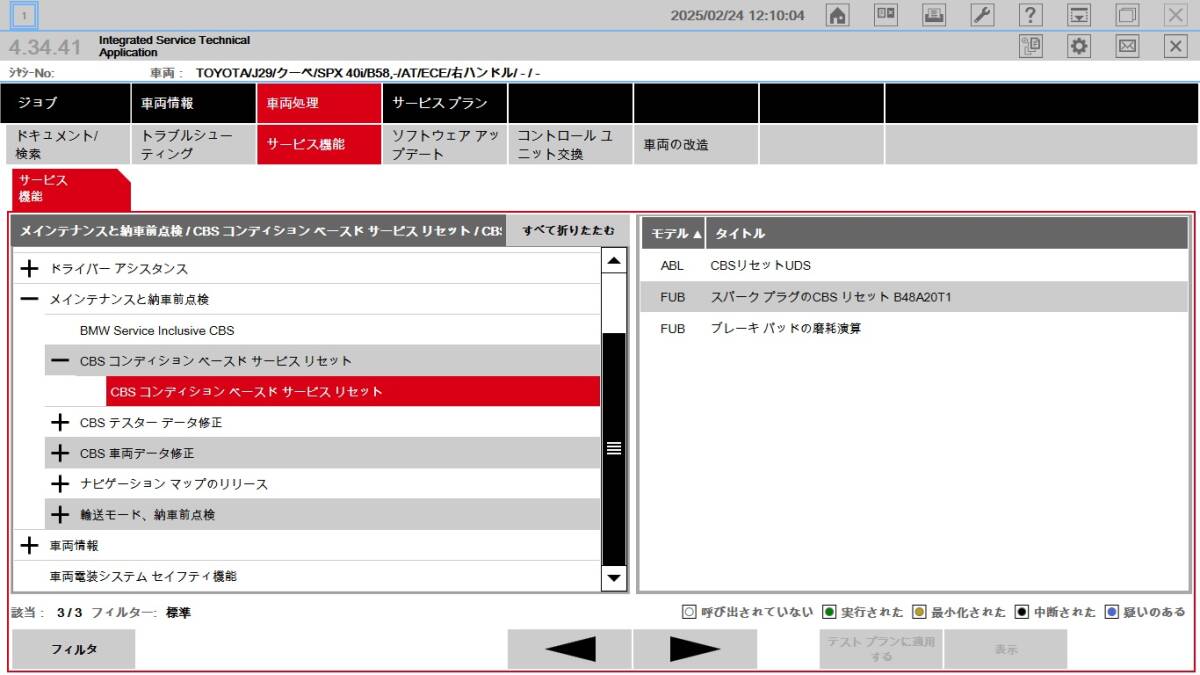
Task: Open the 車両情報 top menu tab
Action: click(193, 103)
